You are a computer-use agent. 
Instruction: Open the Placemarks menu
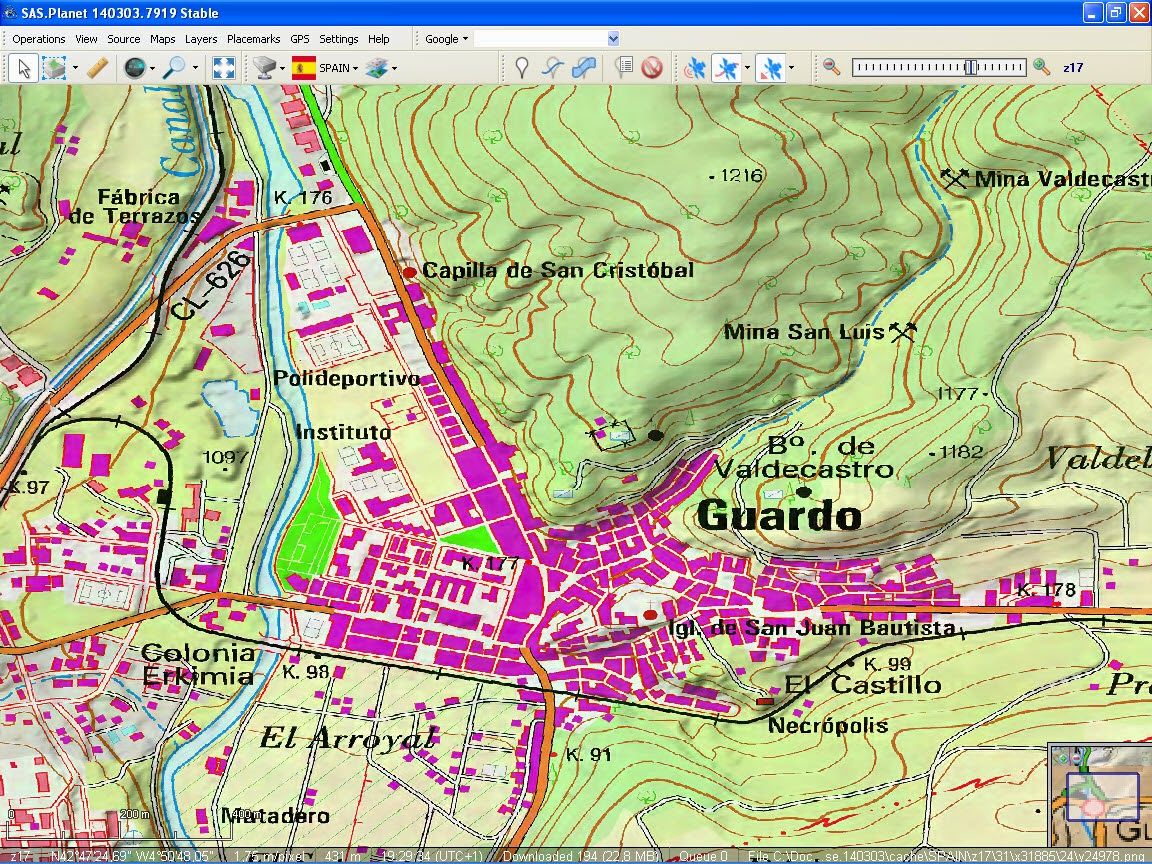[253, 39]
